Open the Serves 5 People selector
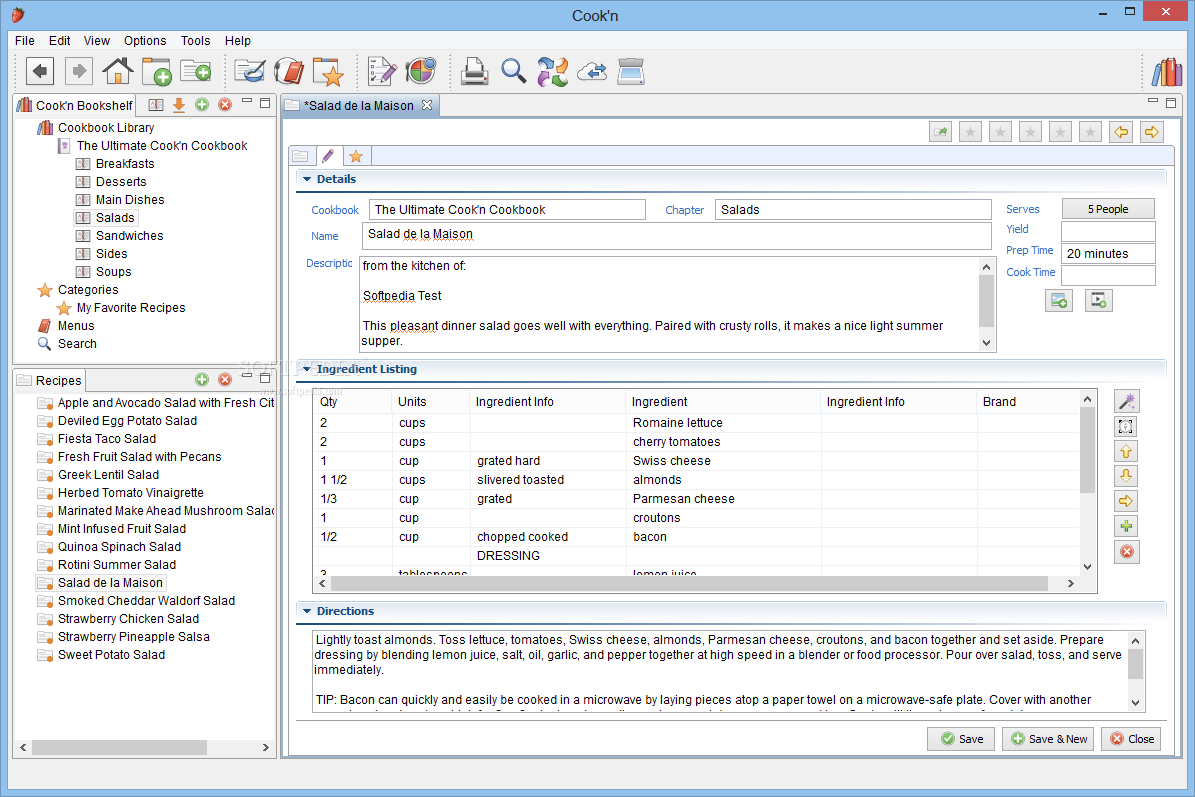Viewport: 1195px width, 797px height. [x=1108, y=209]
